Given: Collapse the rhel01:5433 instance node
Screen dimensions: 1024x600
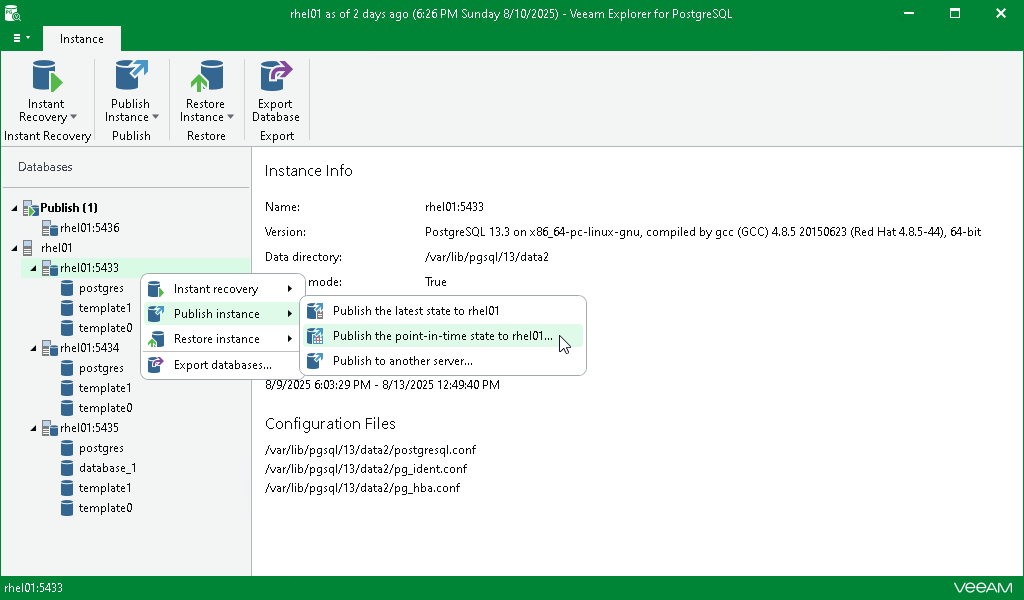Looking at the screenshot, I should 33,268.
